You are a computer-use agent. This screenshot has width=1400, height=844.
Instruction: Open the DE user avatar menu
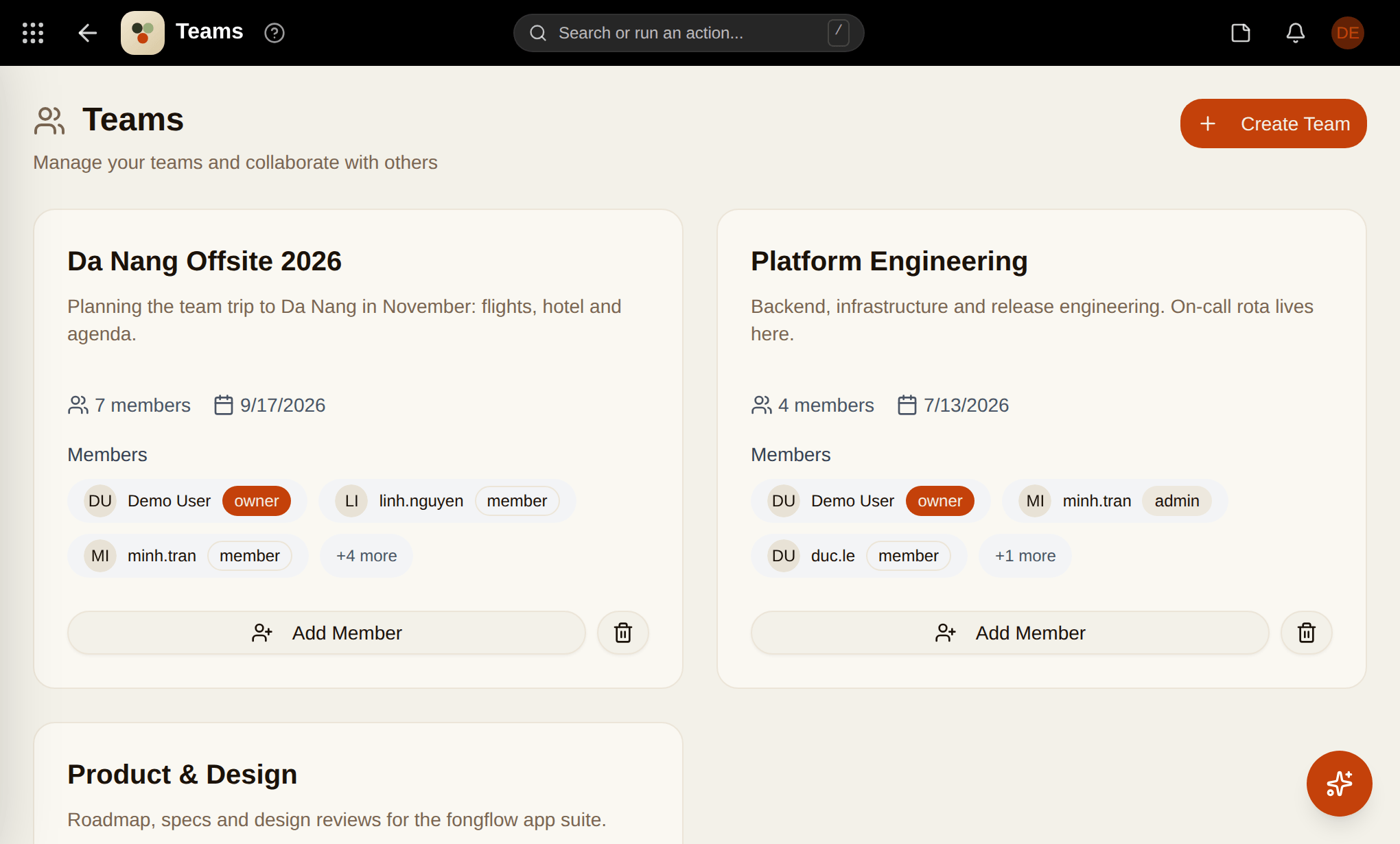click(x=1348, y=33)
